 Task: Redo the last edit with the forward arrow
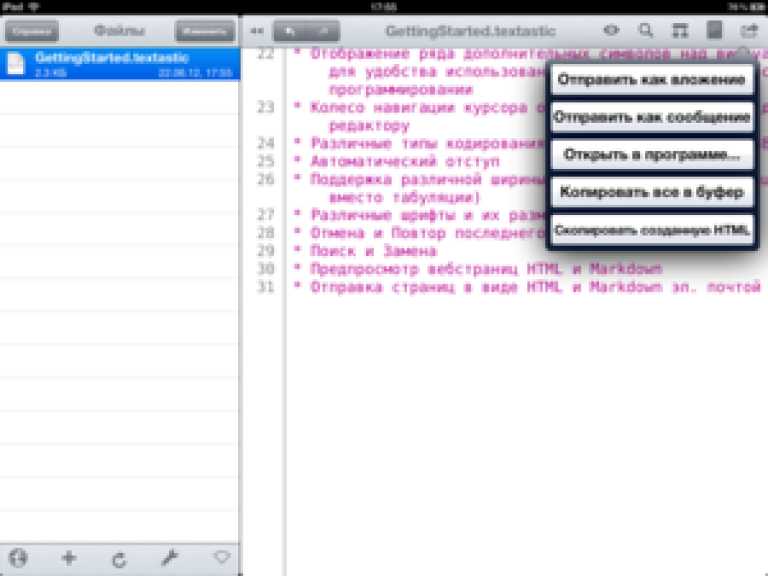tap(323, 31)
